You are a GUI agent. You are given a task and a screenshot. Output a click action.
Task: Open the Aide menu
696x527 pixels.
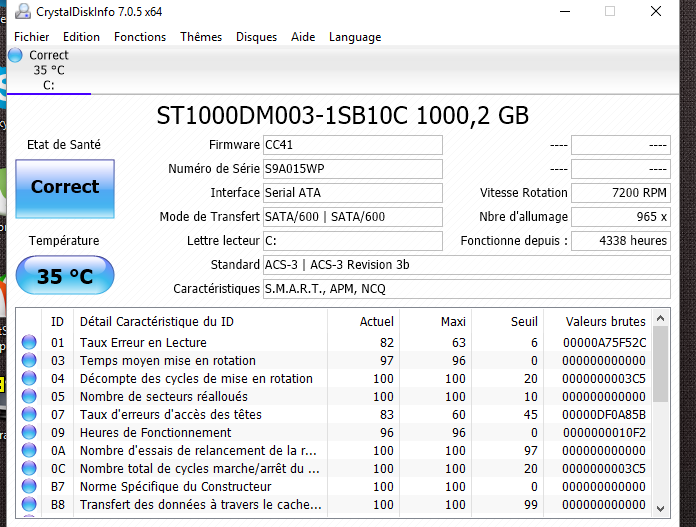(x=303, y=37)
